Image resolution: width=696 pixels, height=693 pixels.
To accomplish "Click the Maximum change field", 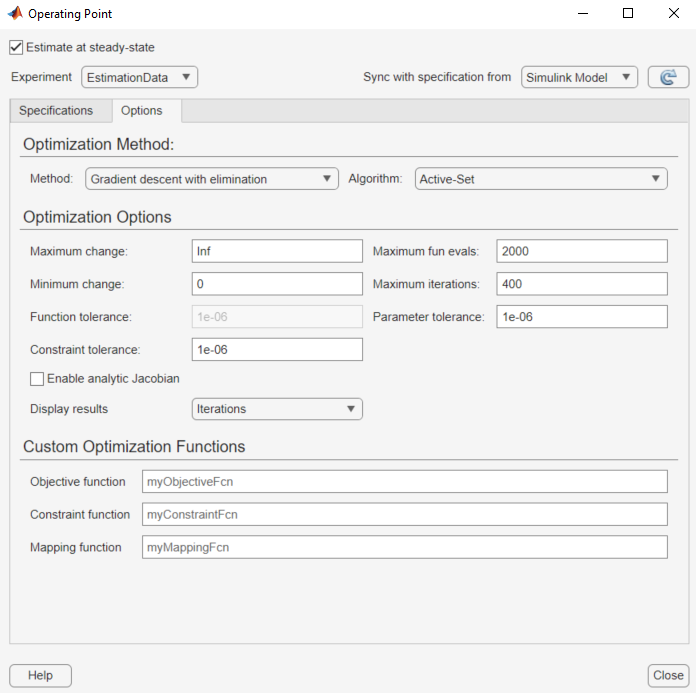I will click(x=277, y=251).
